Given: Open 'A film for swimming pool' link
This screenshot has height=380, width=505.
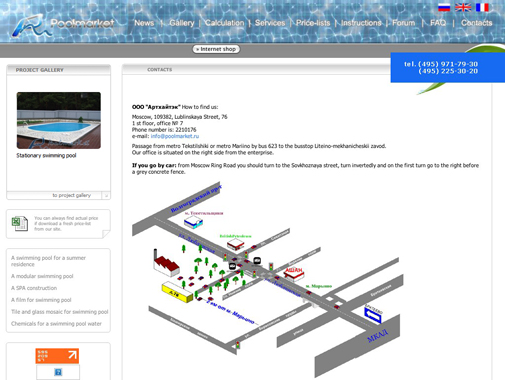Looking at the screenshot, I should pyautogui.click(x=41, y=300).
